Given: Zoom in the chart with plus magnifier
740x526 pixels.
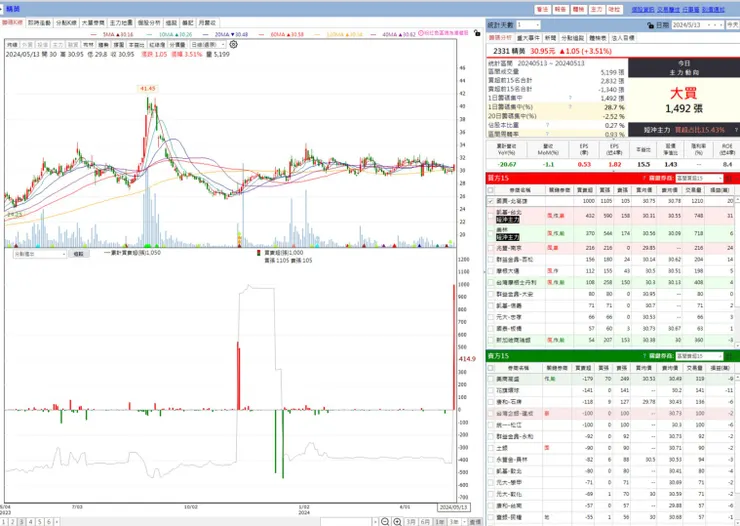Looking at the screenshot, I should (397, 521).
